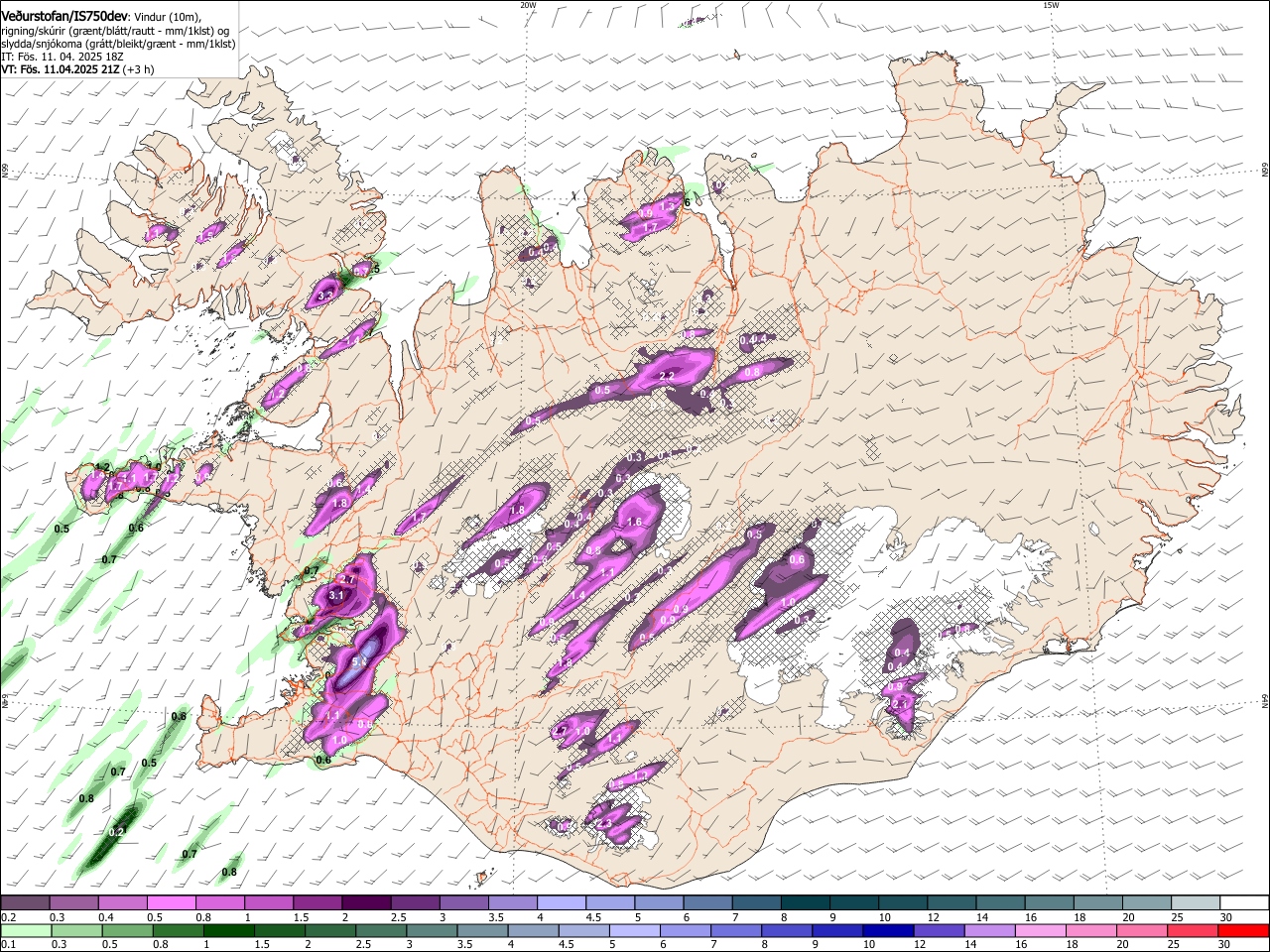Viewport: 1270px width, 952px height.
Task: Pick the darkest purple swatch labelled 2 in snow scale
Action: coord(365,903)
